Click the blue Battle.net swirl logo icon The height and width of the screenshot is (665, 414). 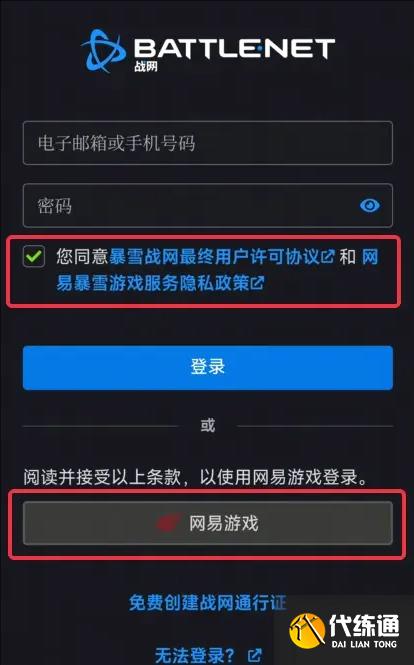(x=104, y=50)
